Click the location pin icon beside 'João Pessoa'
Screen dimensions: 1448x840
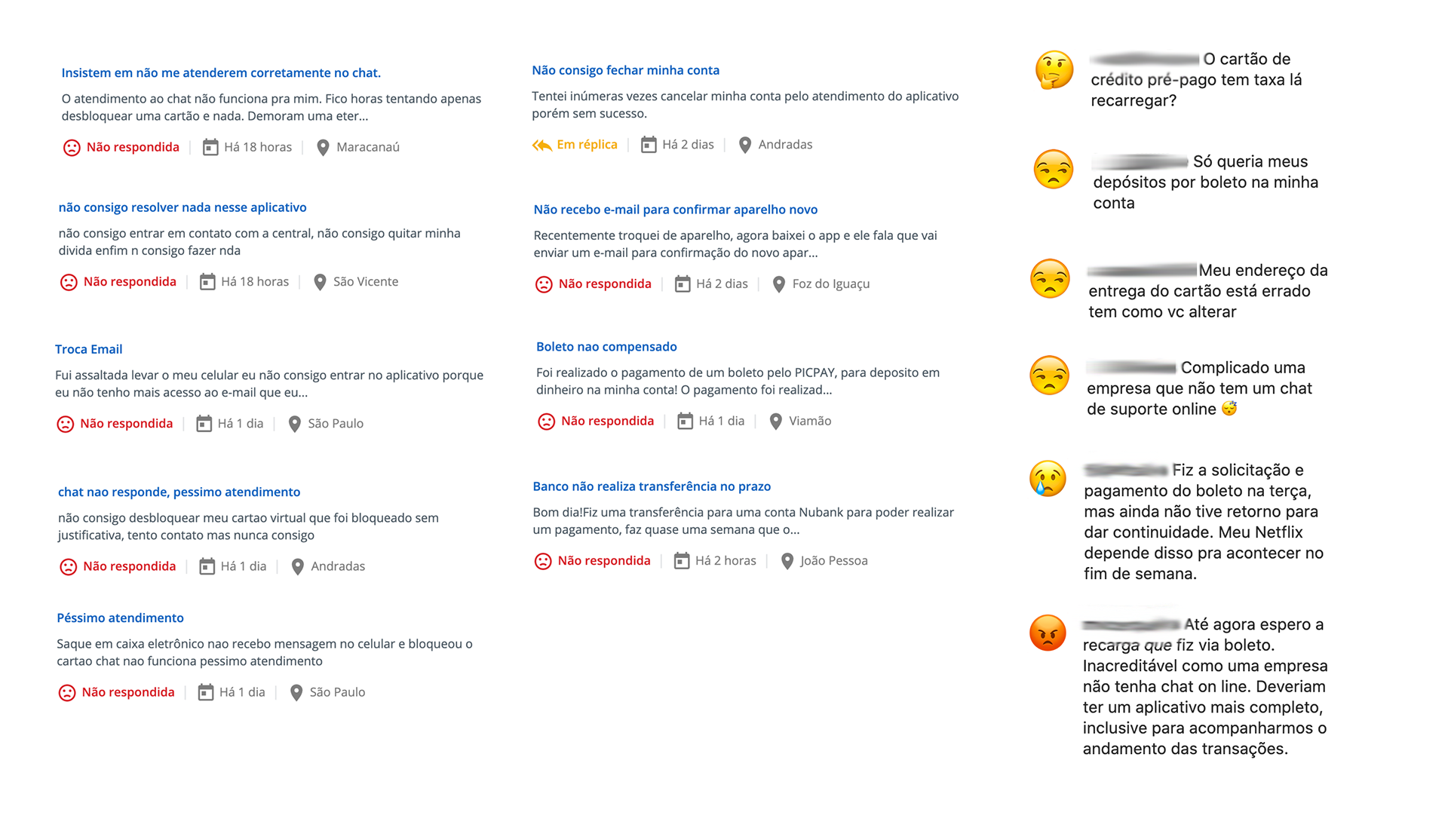coord(787,561)
